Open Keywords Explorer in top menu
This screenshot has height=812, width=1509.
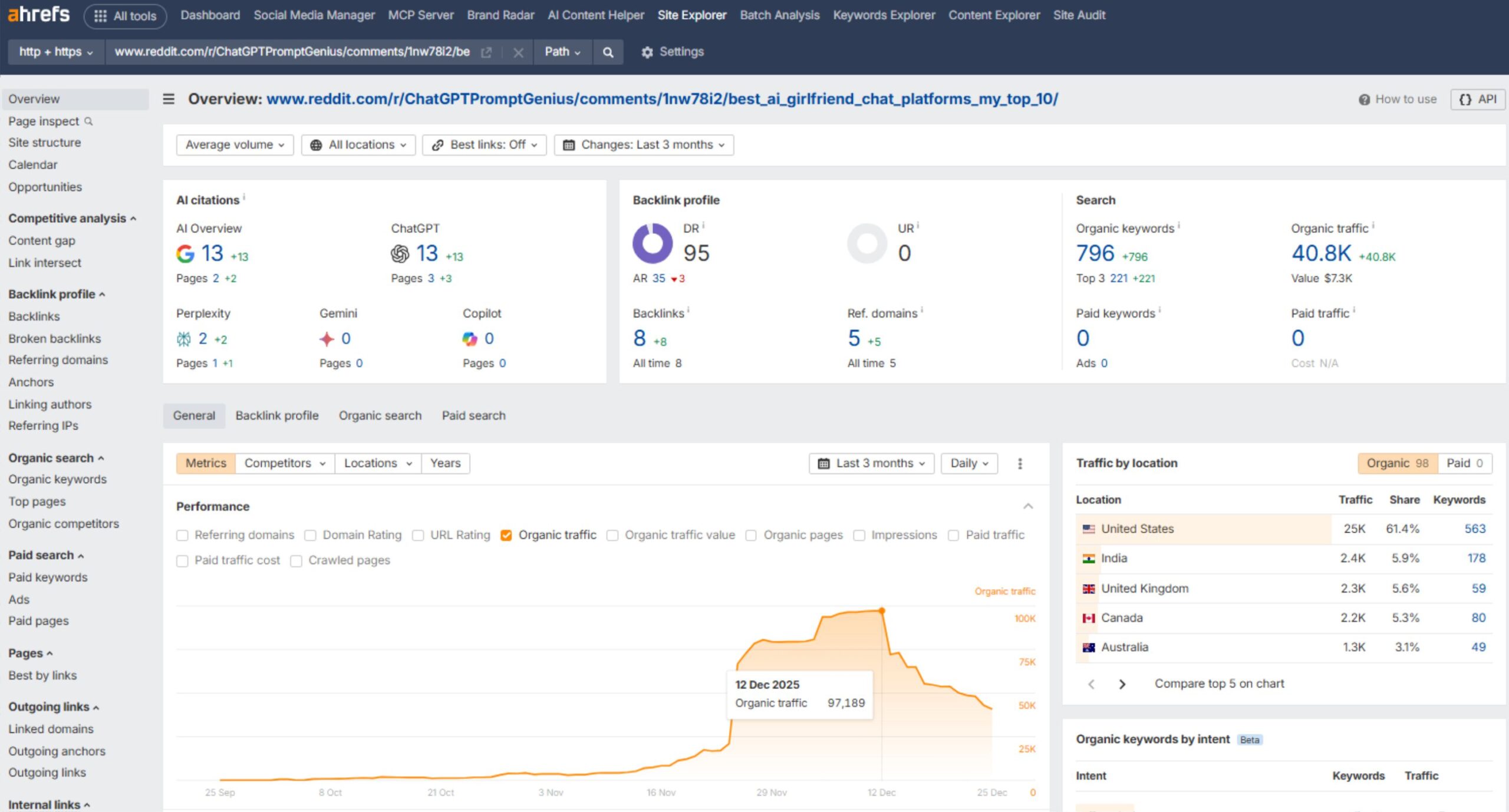tap(884, 15)
